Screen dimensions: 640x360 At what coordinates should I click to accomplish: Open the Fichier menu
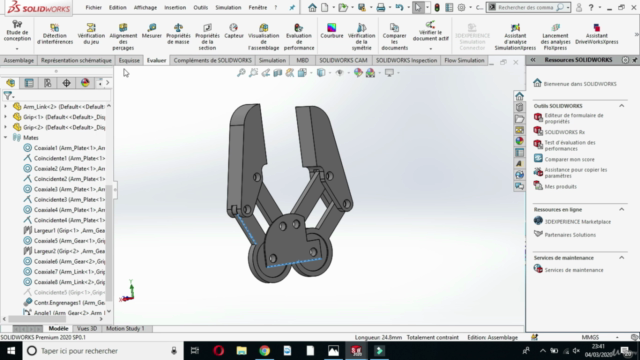[93, 7]
